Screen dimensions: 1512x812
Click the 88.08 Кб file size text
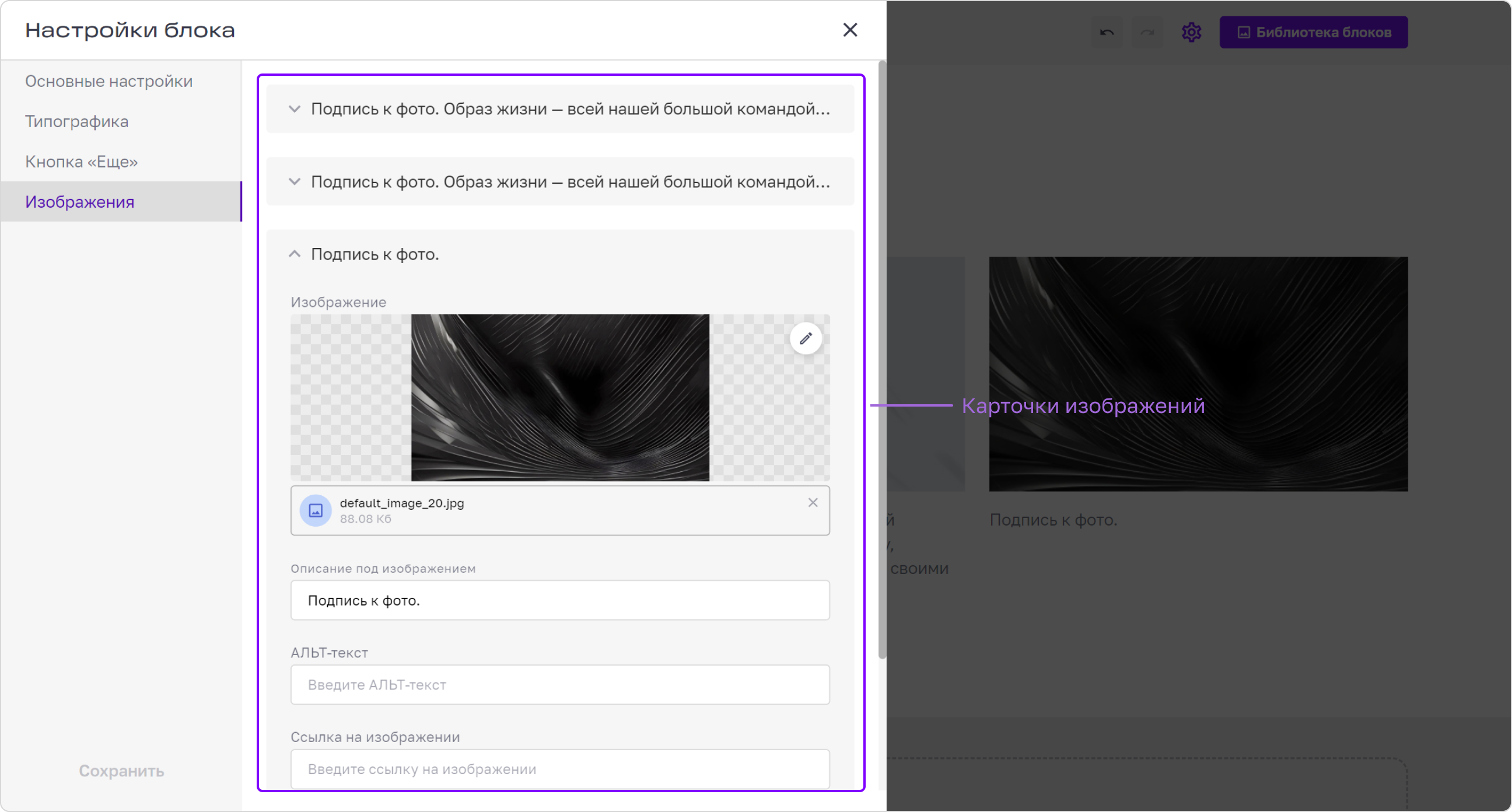click(x=366, y=519)
